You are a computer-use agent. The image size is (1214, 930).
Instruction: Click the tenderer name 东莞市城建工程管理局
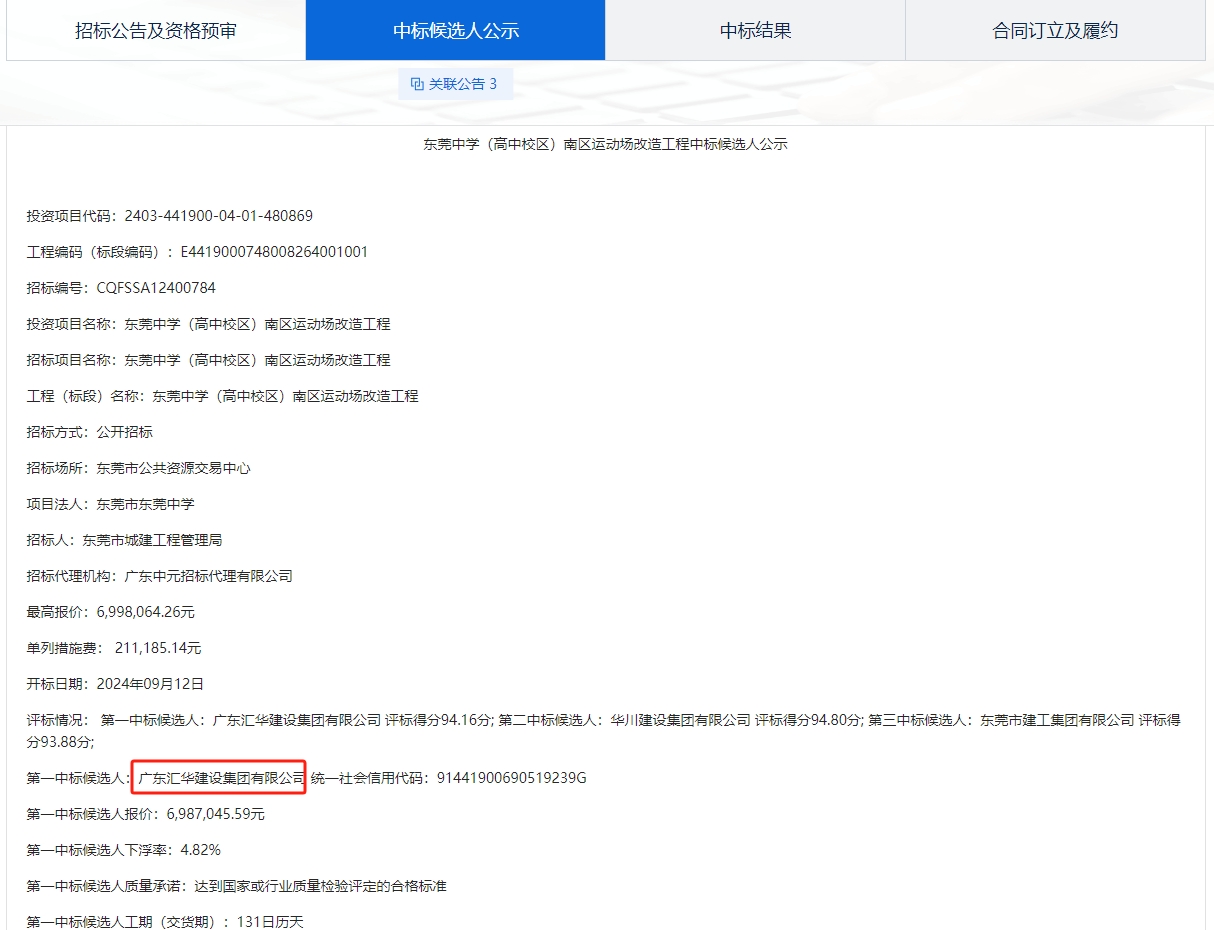[152, 540]
